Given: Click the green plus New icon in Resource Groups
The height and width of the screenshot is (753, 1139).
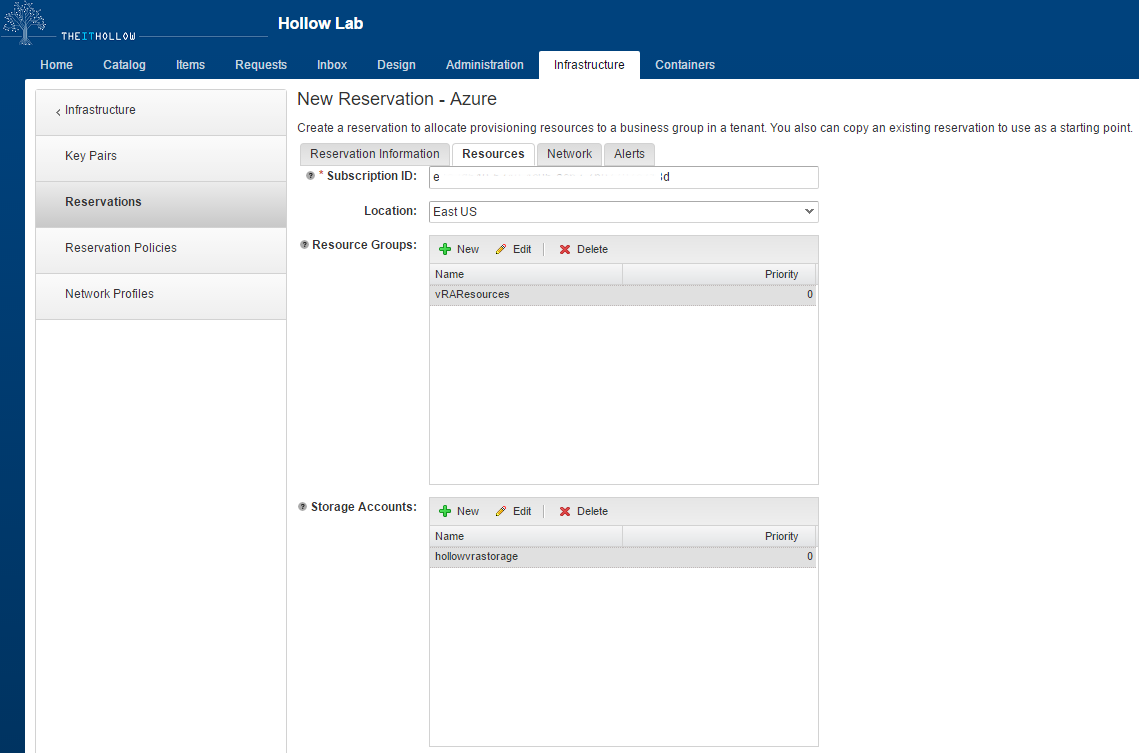Looking at the screenshot, I should click(445, 249).
